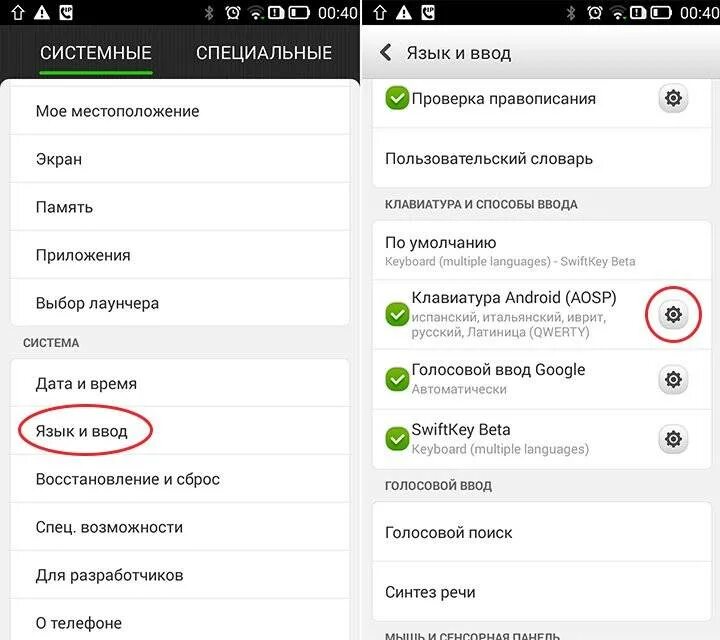Screen dimensions: 720x640
Task: Tap the alarm clock icon in right status bar
Action: click(595, 12)
